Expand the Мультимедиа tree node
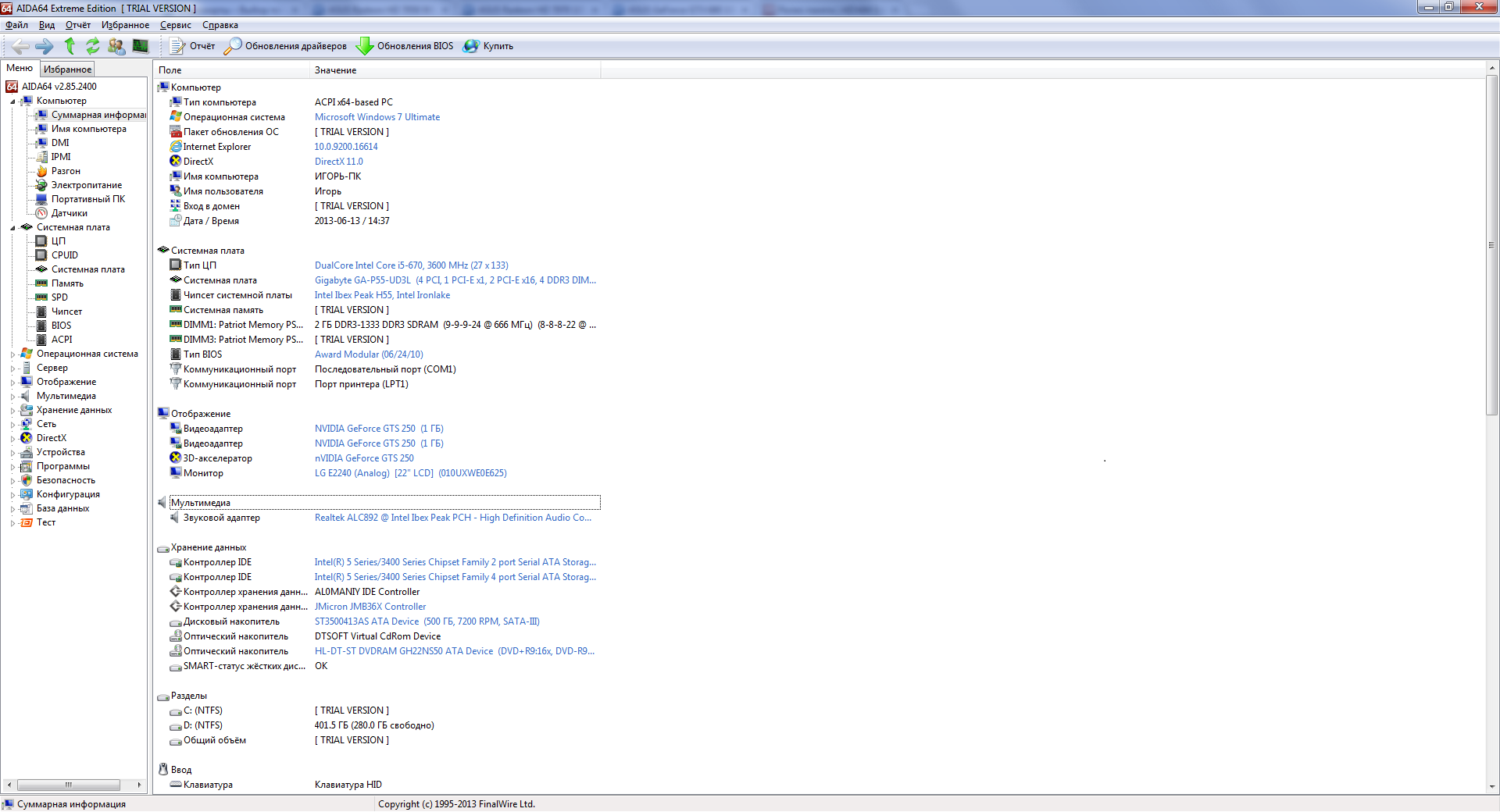 coord(12,397)
